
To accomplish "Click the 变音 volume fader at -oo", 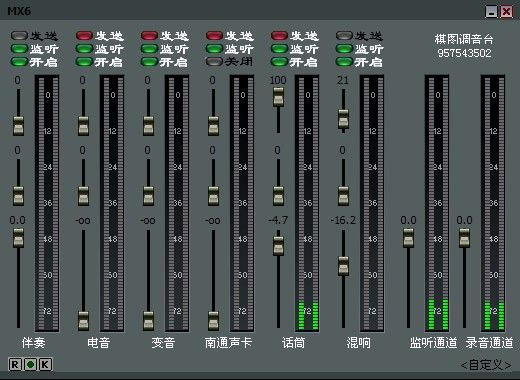I will (148, 321).
